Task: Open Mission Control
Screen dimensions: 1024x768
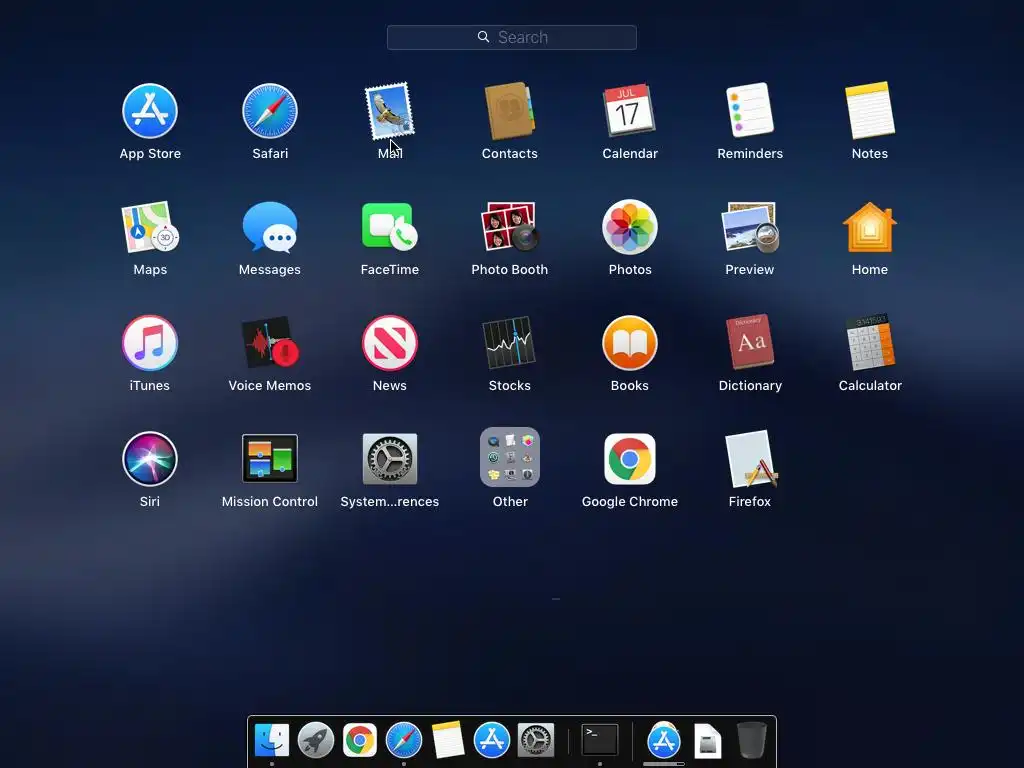Action: pyautogui.click(x=270, y=458)
